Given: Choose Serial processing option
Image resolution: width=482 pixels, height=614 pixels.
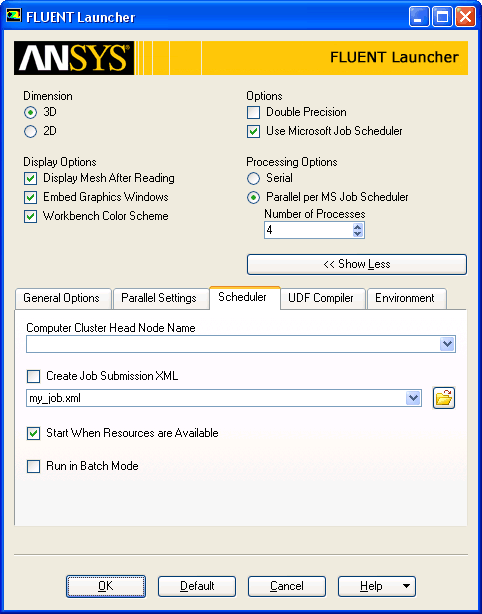Looking at the screenshot, I should click(253, 179).
